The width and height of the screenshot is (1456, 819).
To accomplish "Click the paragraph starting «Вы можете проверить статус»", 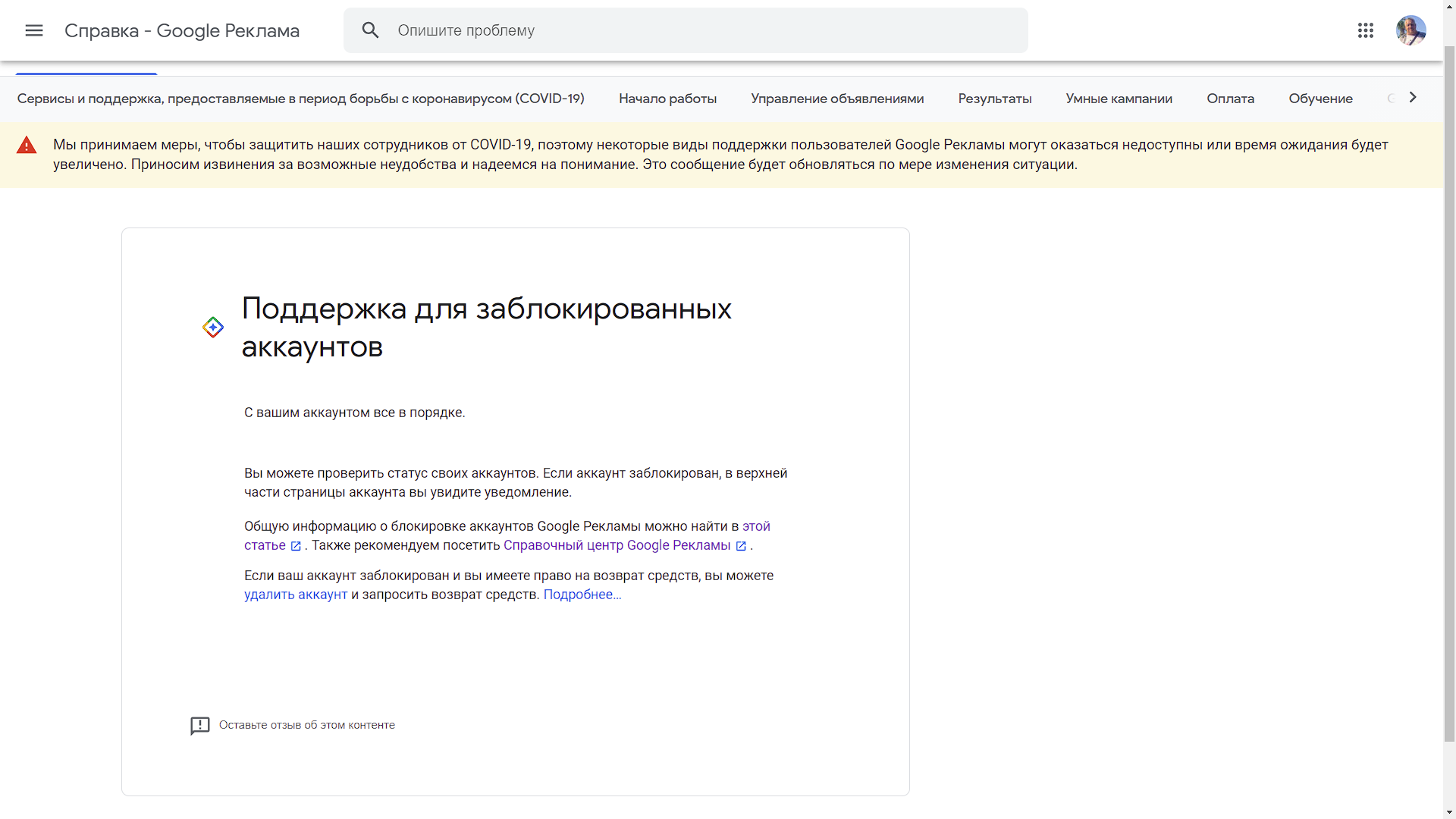I will [516, 482].
